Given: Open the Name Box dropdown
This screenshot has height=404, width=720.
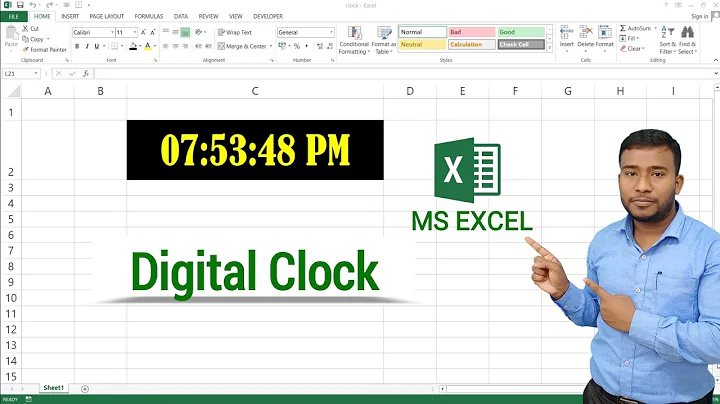Looking at the screenshot, I should [35, 73].
